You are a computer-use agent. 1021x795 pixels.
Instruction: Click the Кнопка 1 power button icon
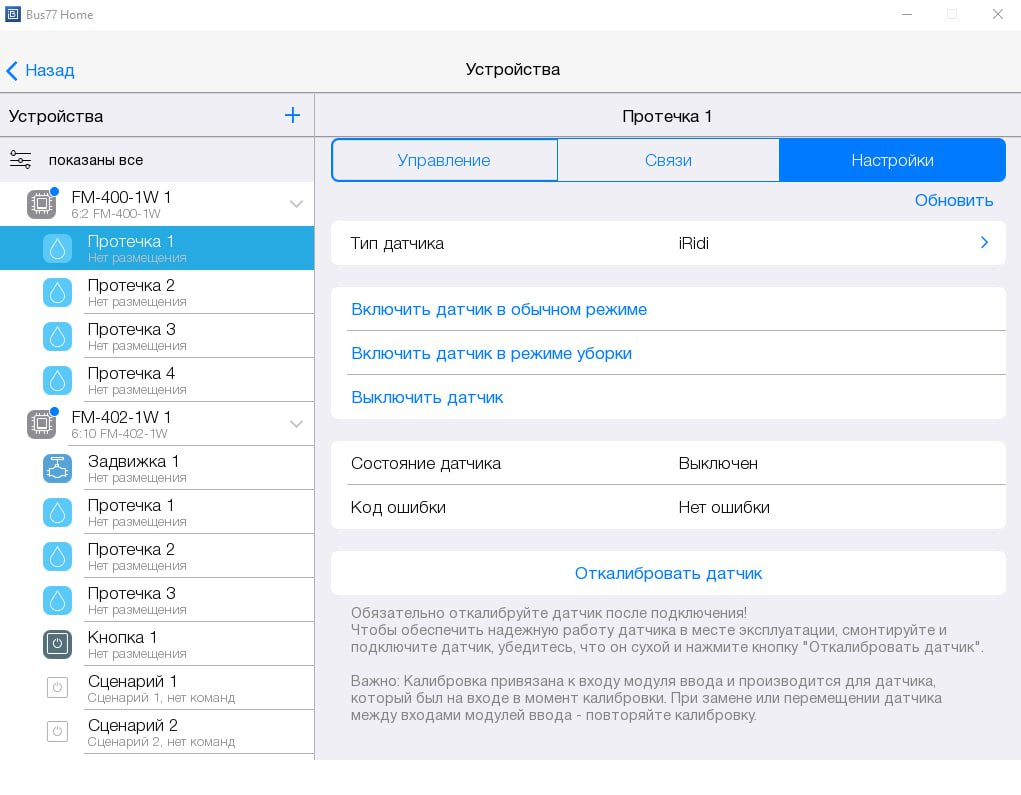tap(57, 644)
